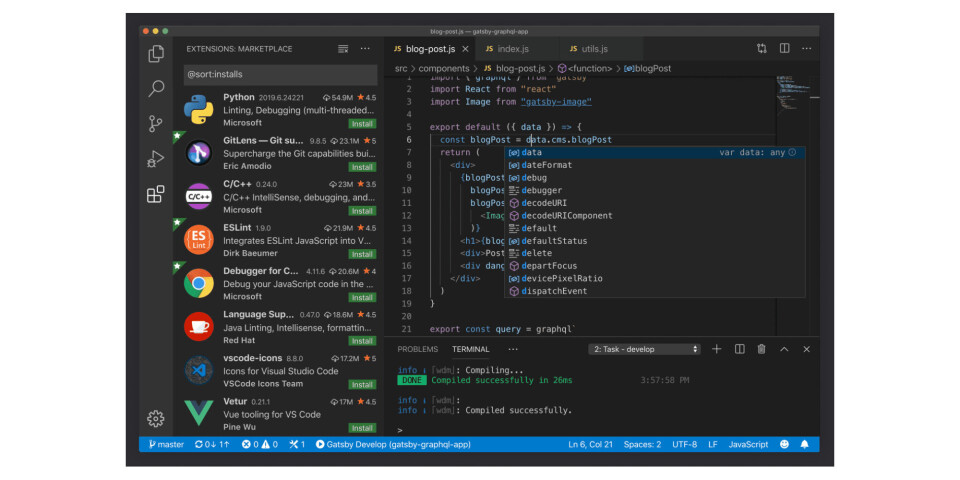The width and height of the screenshot is (960, 480).
Task: Click the Debugger for Chrome extension icon
Action: point(198,283)
